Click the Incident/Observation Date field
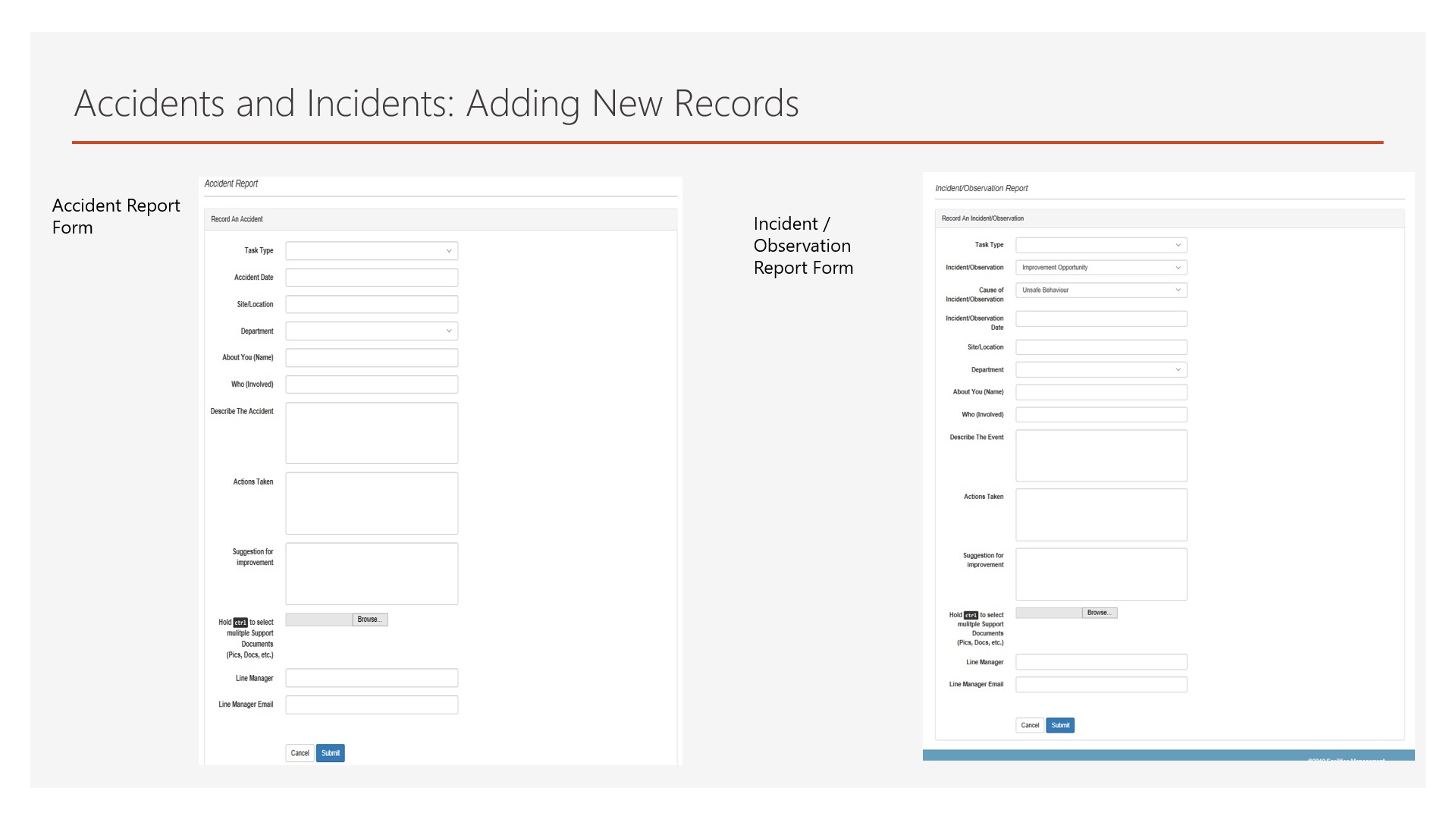Screen dimensions: 1456x819 coord(1100,318)
